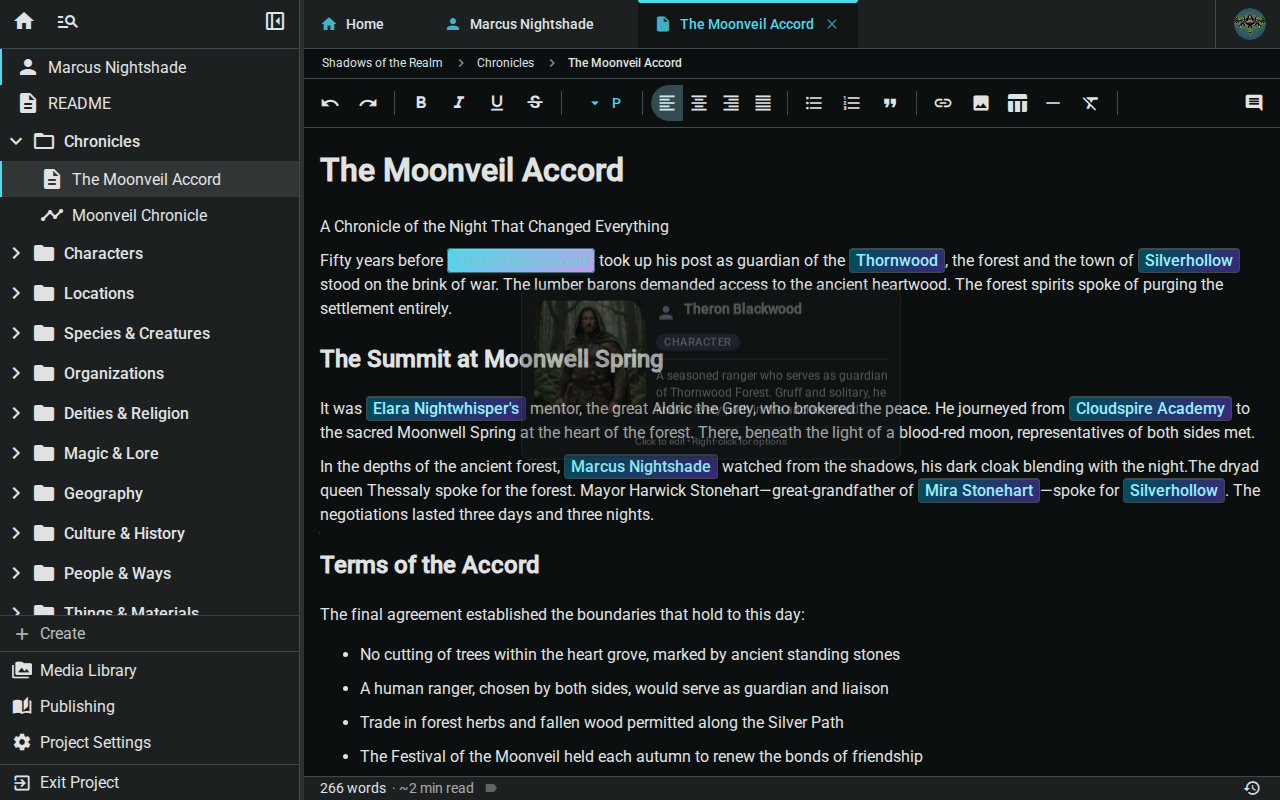
Task: Insert a horizontal rule
Action: [x=1052, y=103]
